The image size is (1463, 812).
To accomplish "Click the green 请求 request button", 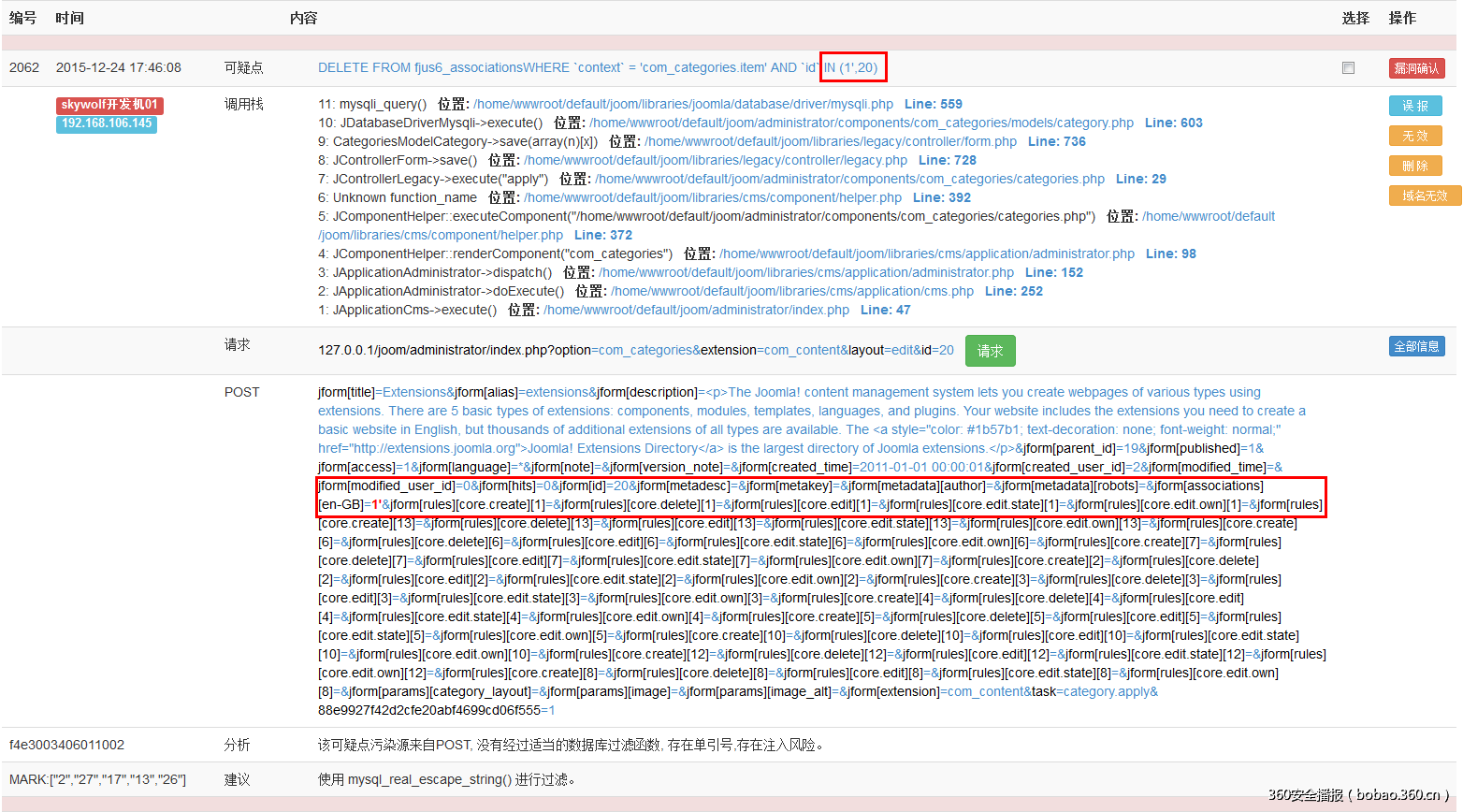I will click(x=990, y=351).
